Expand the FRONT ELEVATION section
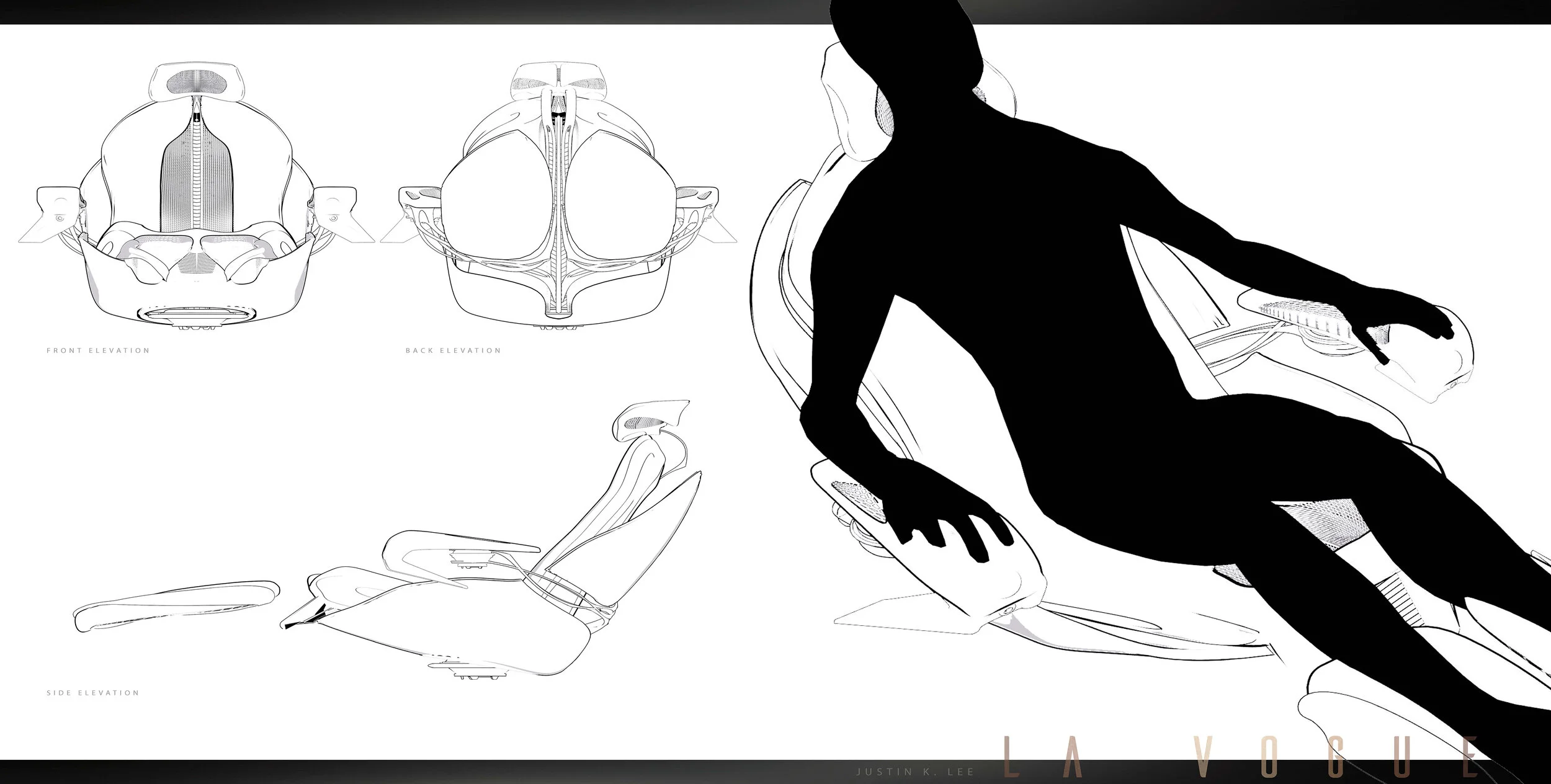This screenshot has height=784, width=1551. (98, 349)
